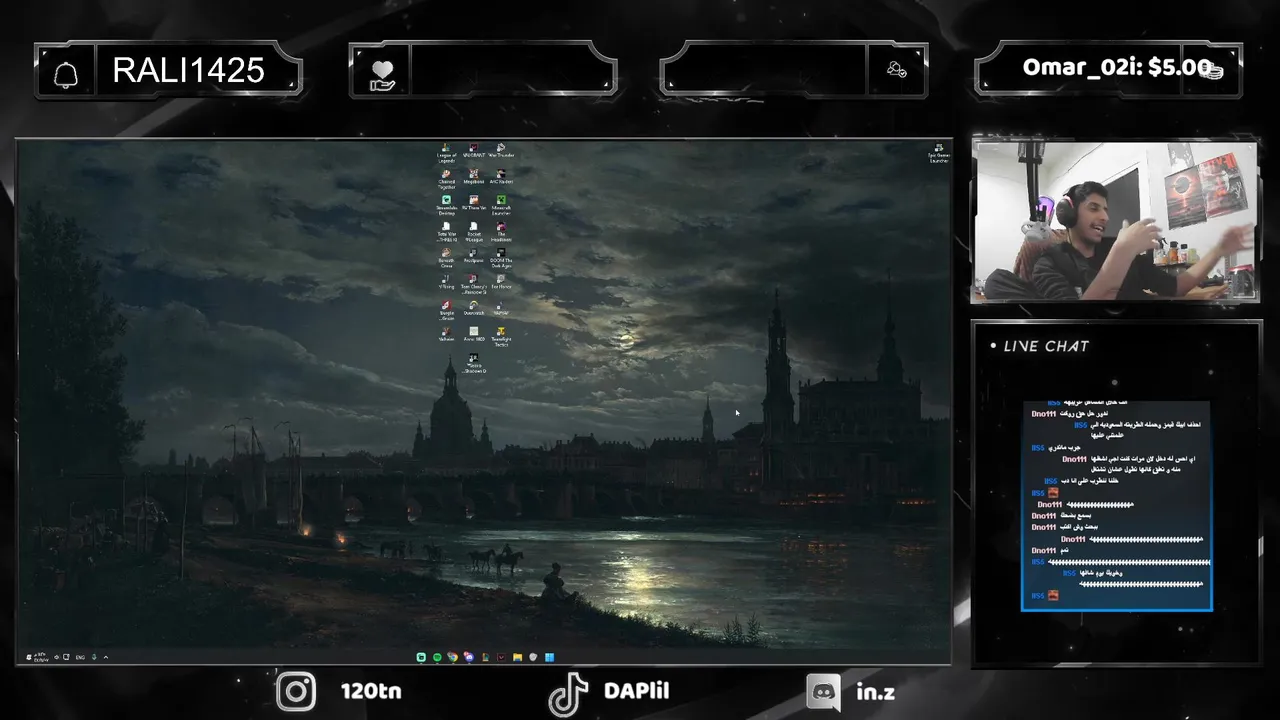Click the LIVE CHAT heading

coord(1046,346)
